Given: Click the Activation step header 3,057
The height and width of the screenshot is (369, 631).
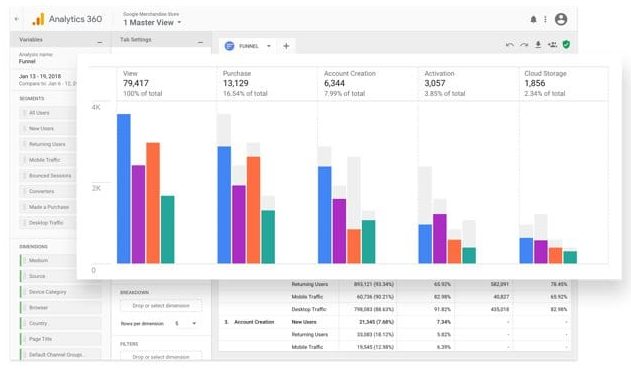Looking at the screenshot, I should pyautogui.click(x=468, y=83).
